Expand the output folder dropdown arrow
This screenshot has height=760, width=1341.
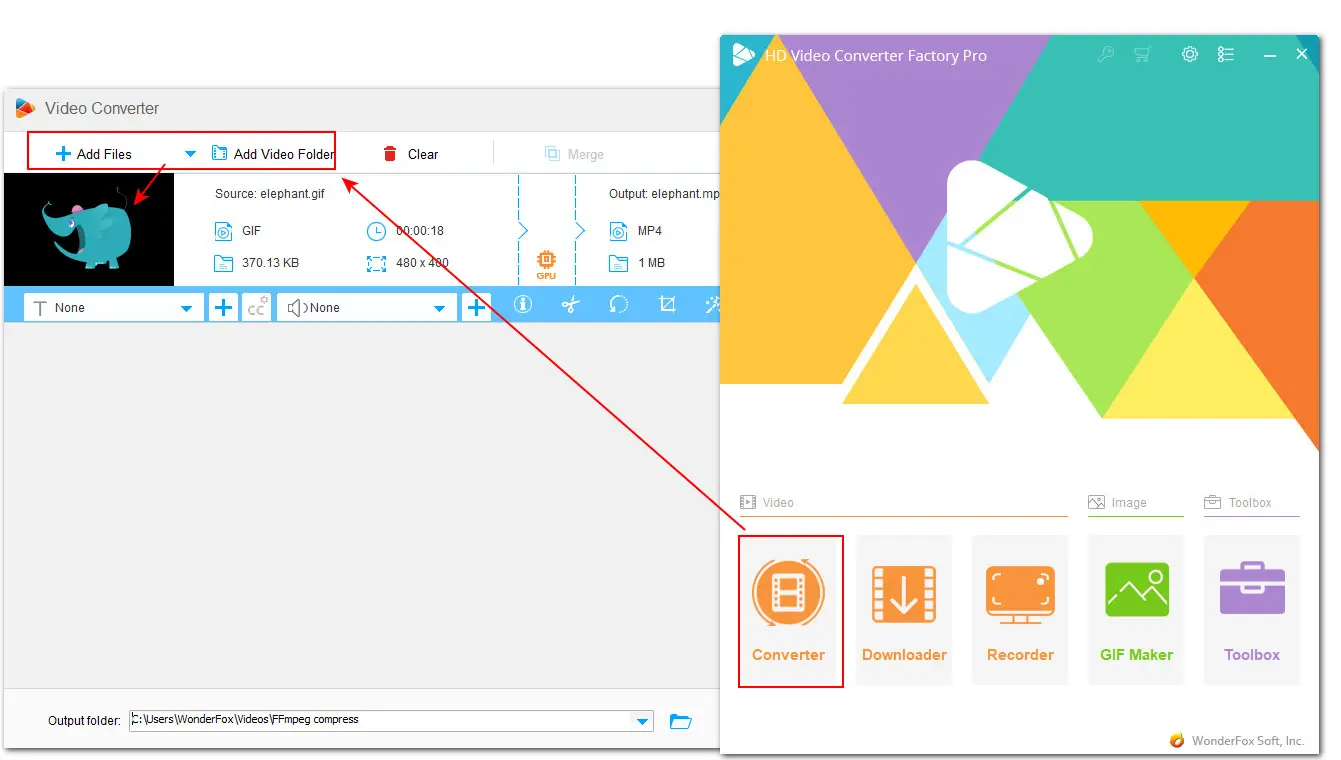[x=642, y=721]
